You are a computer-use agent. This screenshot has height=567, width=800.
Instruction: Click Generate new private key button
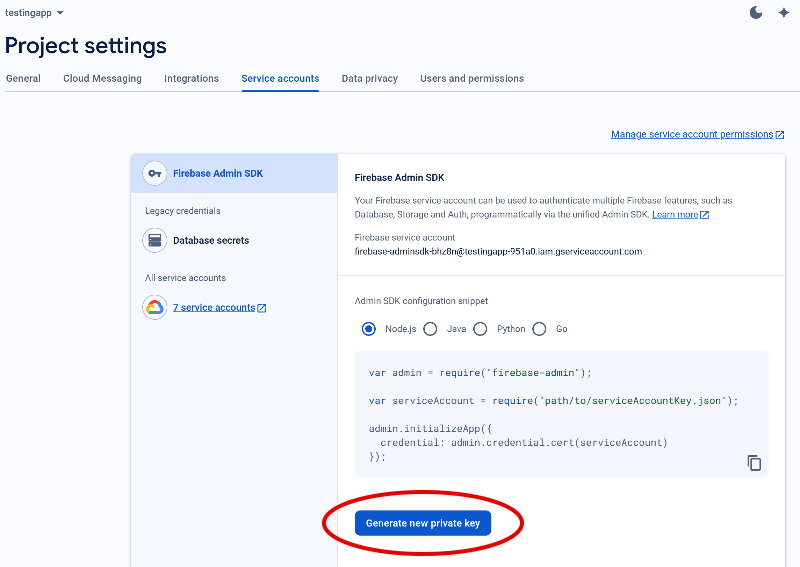point(423,523)
